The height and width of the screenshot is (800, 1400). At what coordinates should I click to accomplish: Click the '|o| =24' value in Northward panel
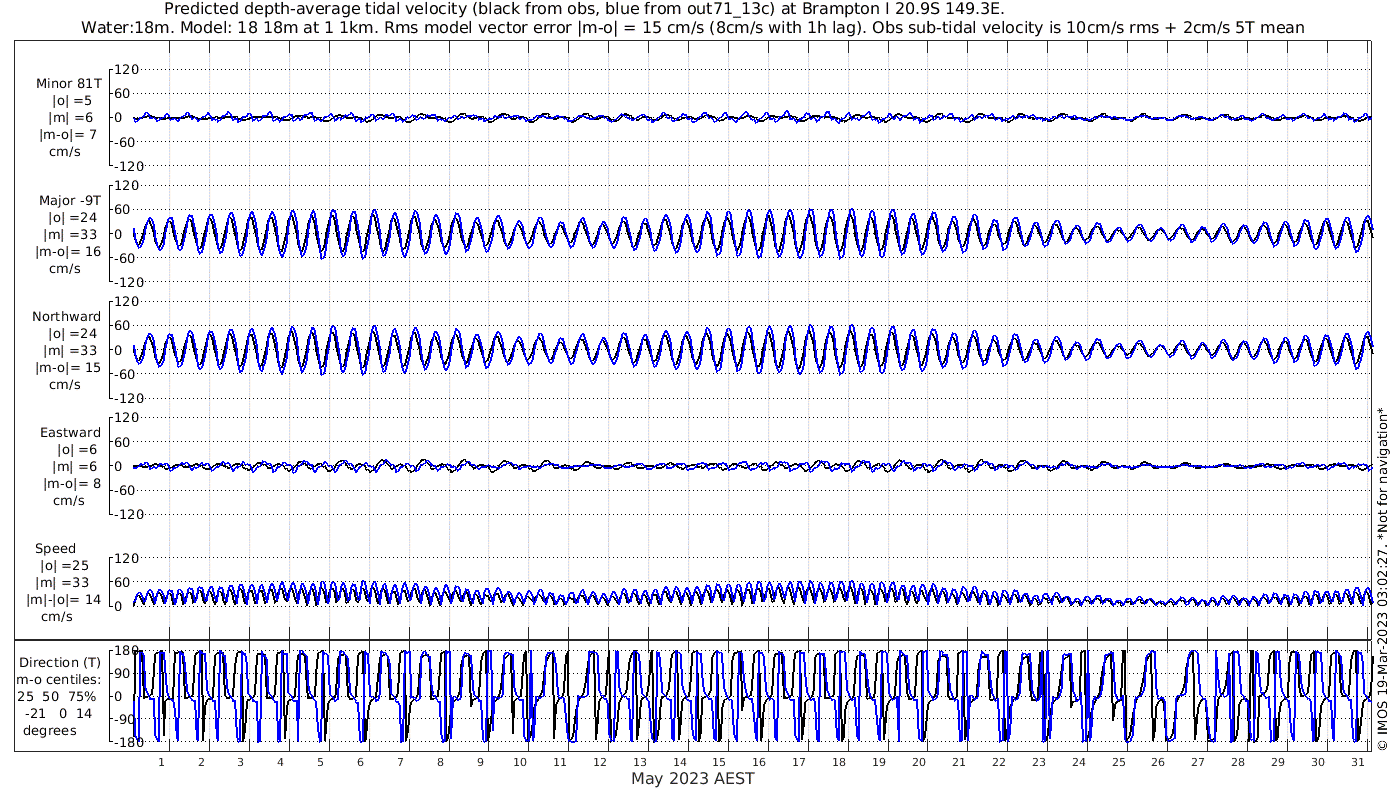[x=72, y=334]
